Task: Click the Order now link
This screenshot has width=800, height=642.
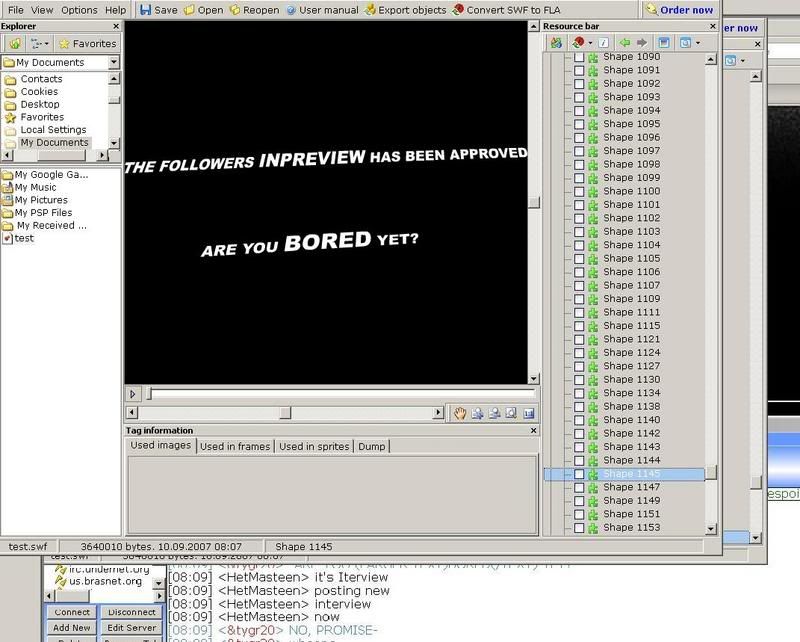Action: [679, 10]
